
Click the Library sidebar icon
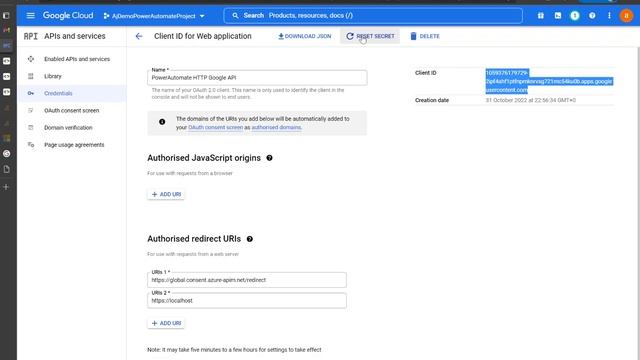[x=31, y=76]
